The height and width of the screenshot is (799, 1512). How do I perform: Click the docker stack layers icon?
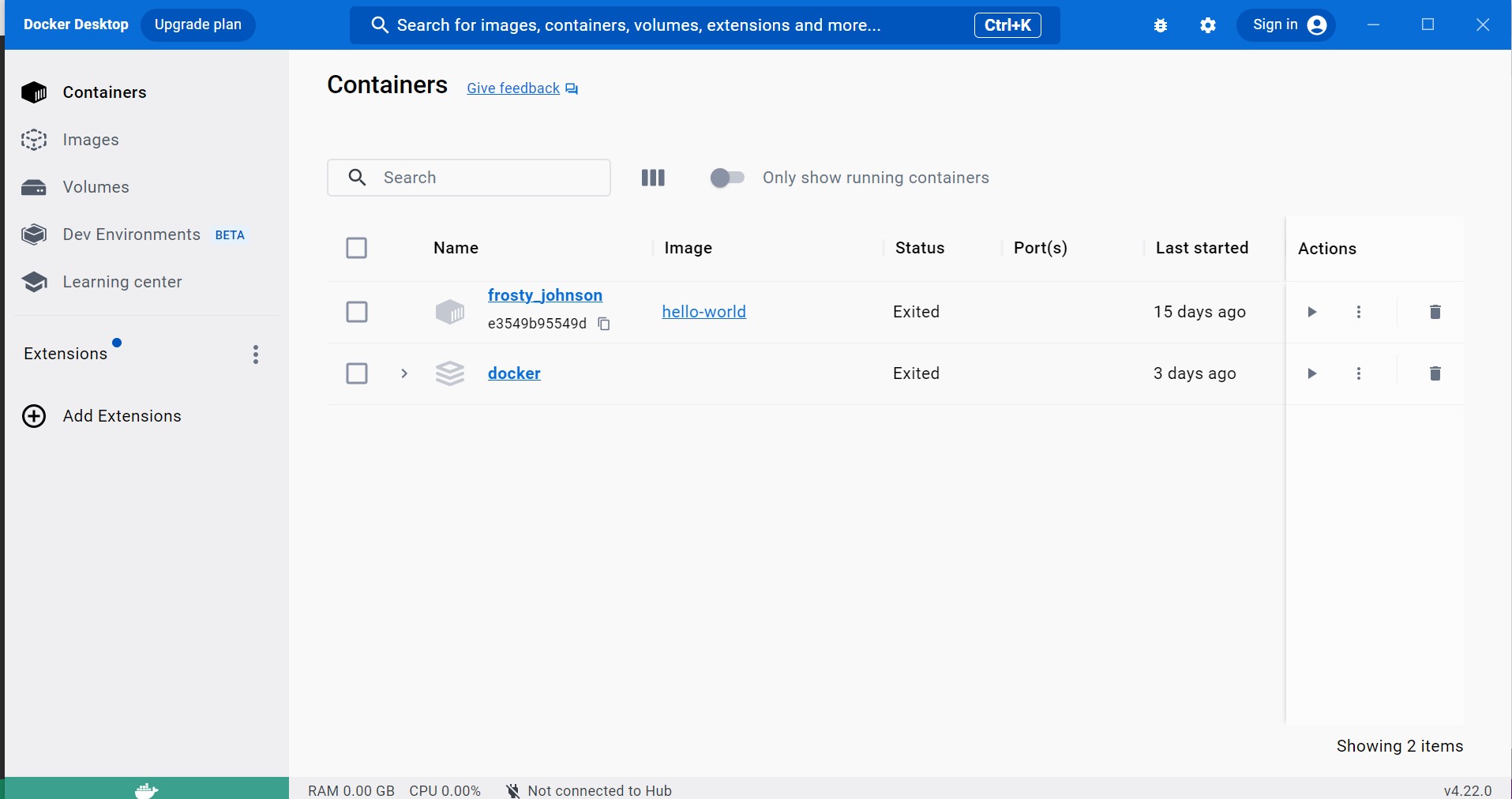click(x=450, y=373)
